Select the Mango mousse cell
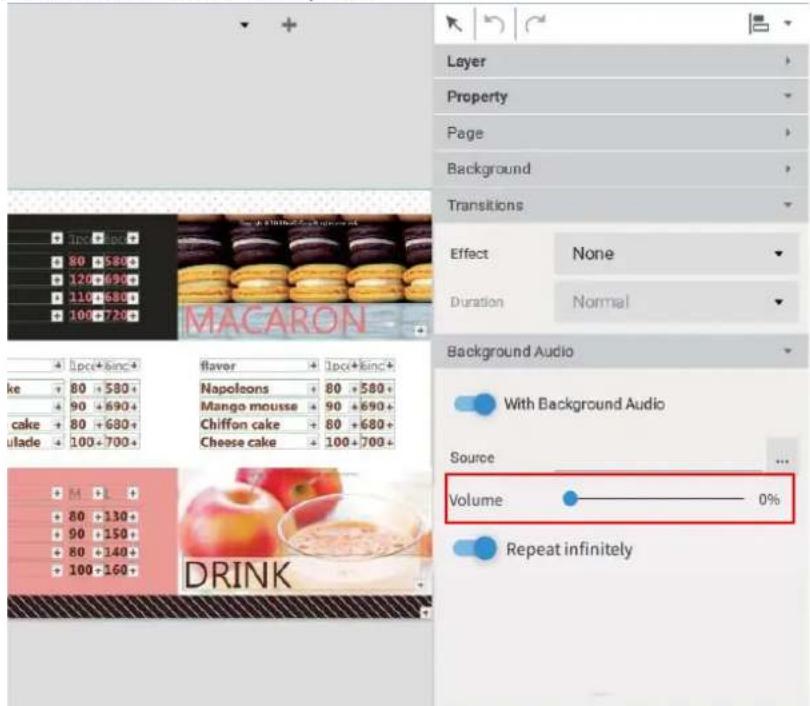Image resolution: width=810 pixels, height=706 pixels. tap(259, 406)
